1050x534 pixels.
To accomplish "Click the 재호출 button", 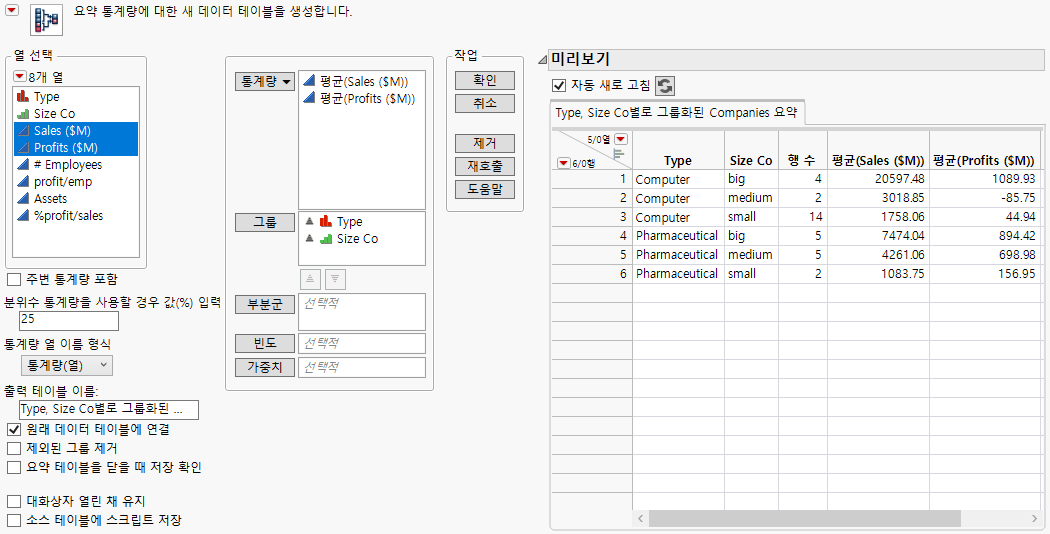I will tap(485, 166).
